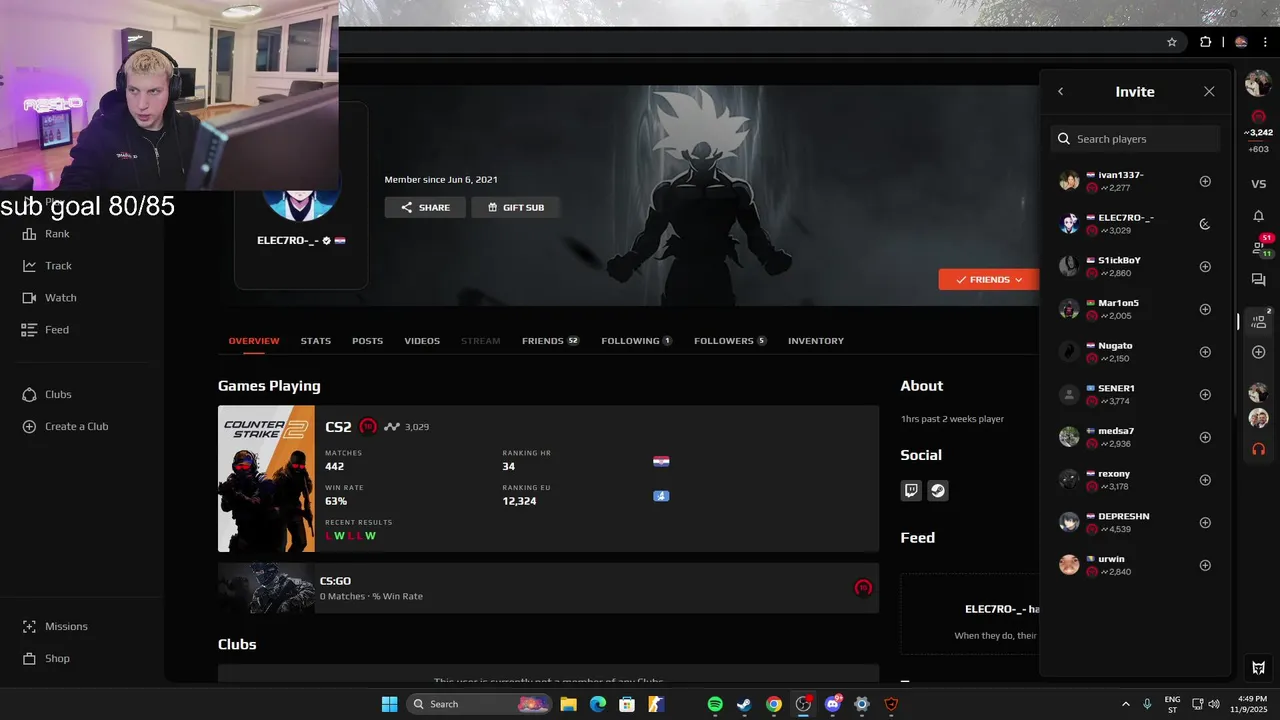This screenshot has width=1280, height=720.
Task: Open the FRIENDS dropdown button
Action: click(x=988, y=279)
